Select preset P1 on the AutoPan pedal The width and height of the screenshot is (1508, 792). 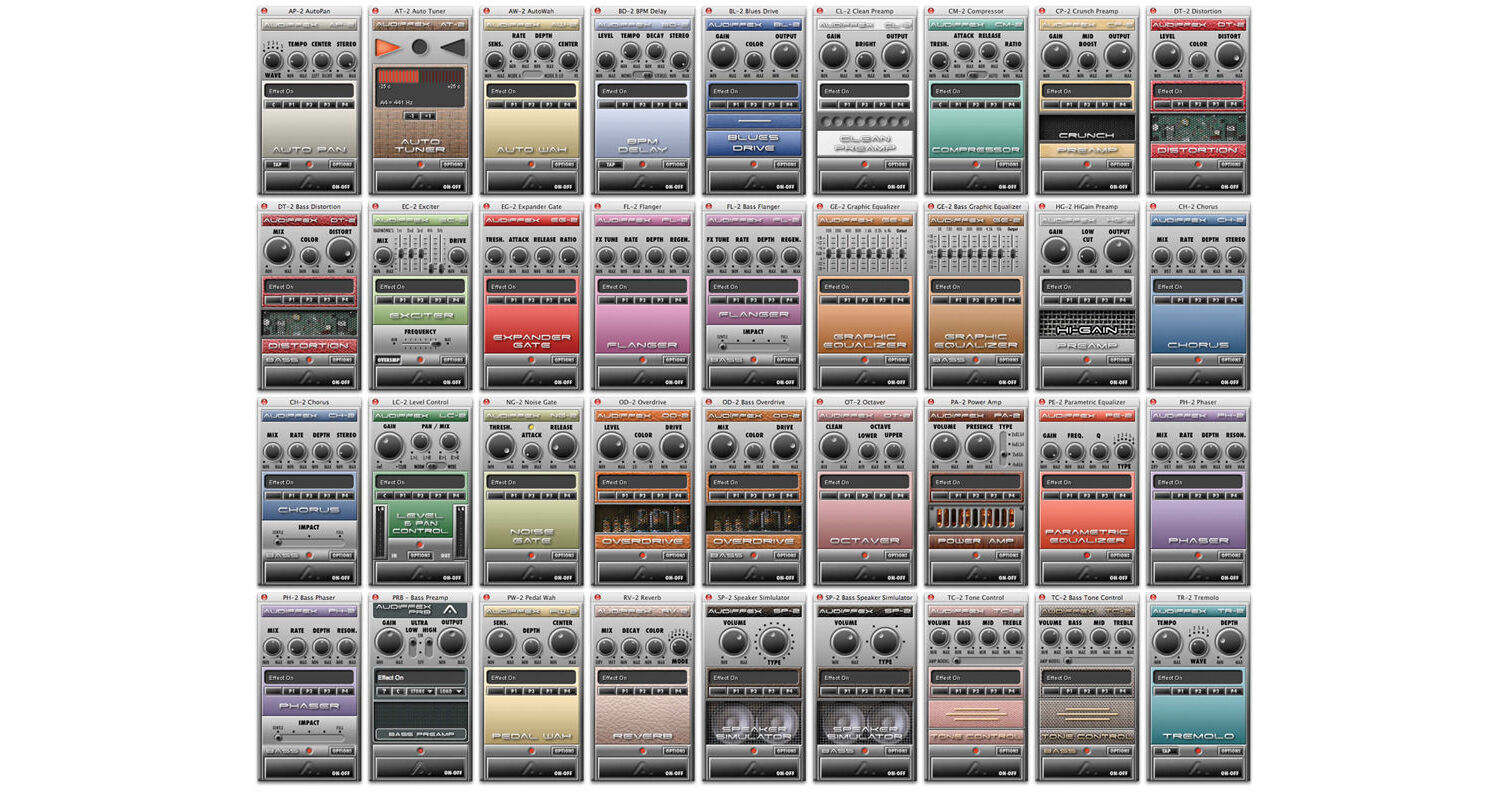tap(291, 104)
